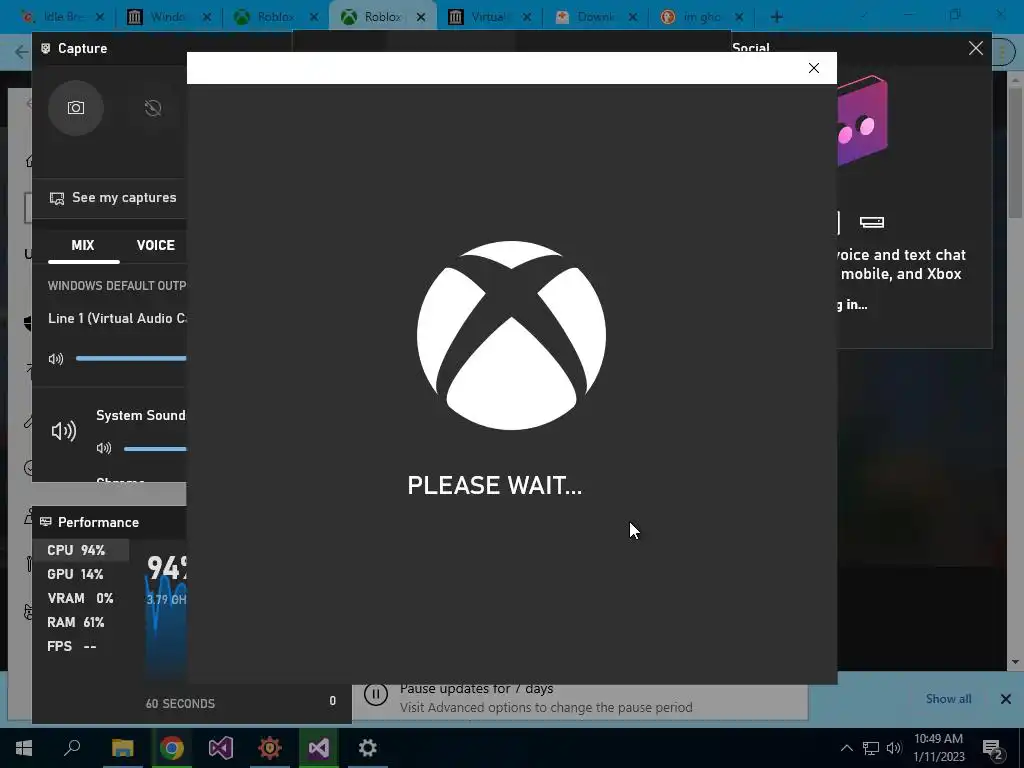This screenshot has height=768, width=1024.
Task: Adjust the System Sounds volume slider
Action: [155, 449]
